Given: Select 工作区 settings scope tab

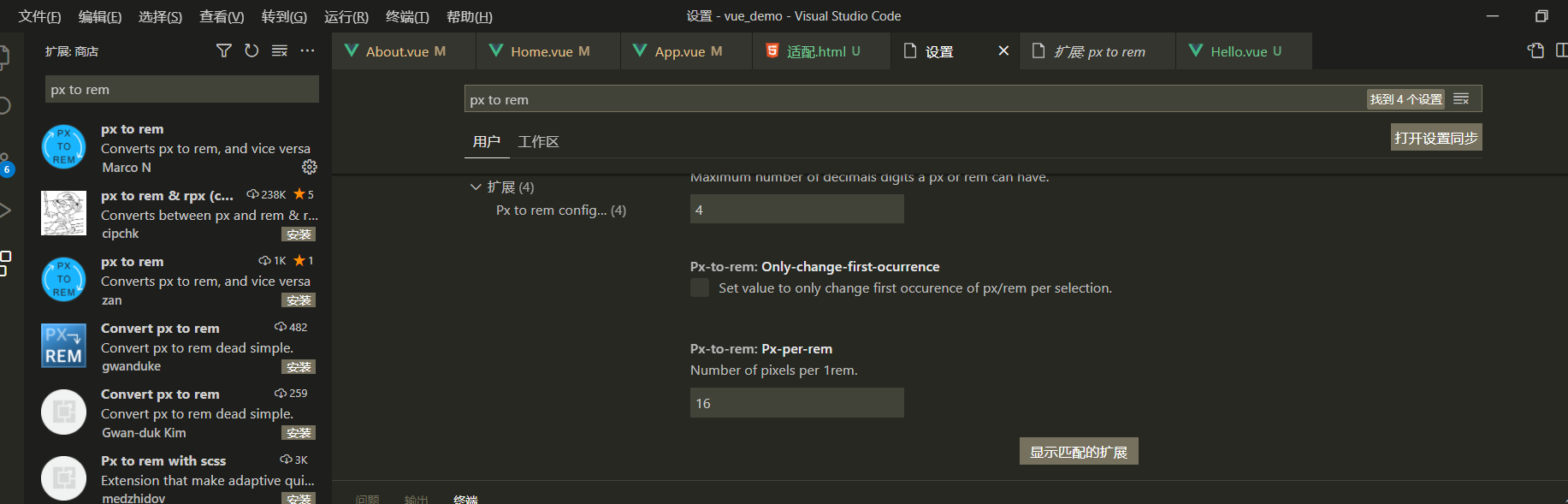Looking at the screenshot, I should pyautogui.click(x=538, y=141).
